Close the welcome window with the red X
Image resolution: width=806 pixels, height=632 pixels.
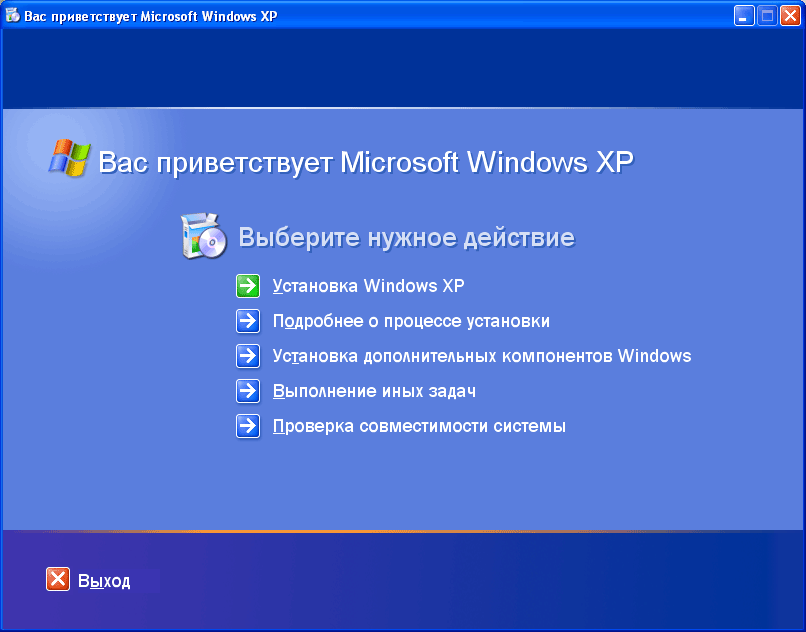click(x=790, y=16)
